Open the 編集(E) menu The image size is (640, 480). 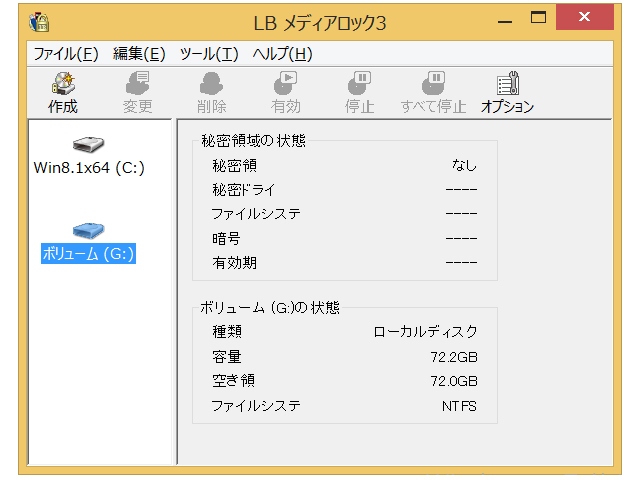coord(139,54)
